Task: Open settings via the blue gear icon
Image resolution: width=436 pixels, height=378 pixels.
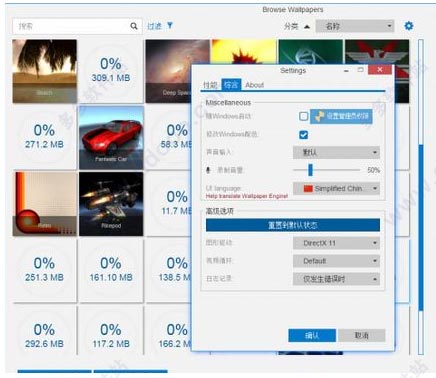Action: pyautogui.click(x=409, y=26)
